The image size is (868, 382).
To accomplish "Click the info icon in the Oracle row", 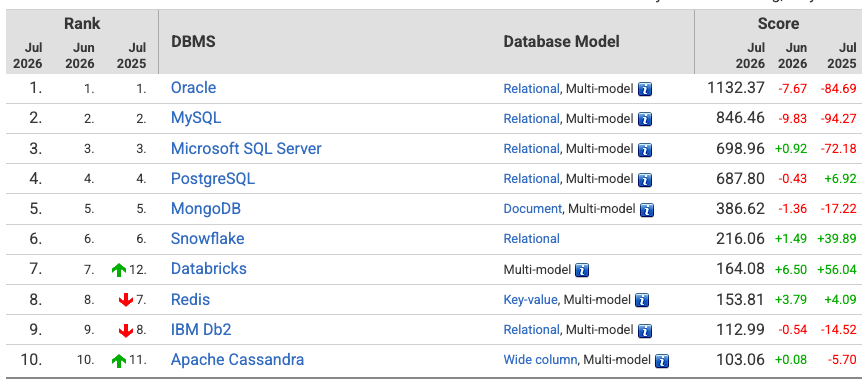I will click(x=645, y=89).
